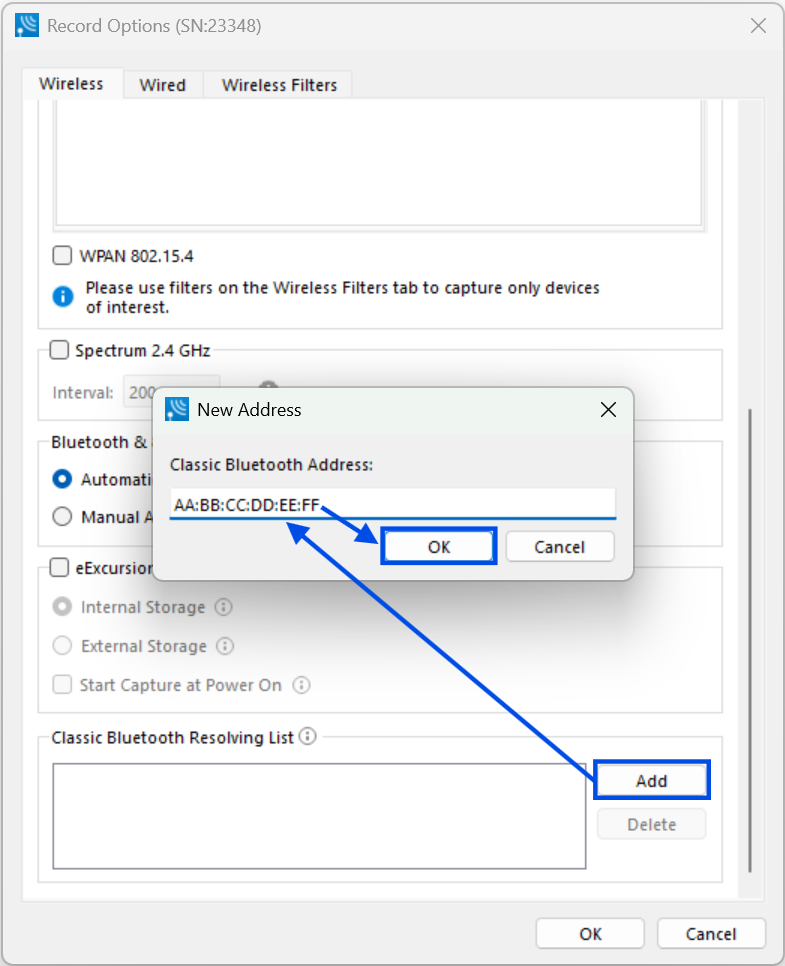785x966 pixels.
Task: Confirm the New Address dialog with OK
Action: [439, 546]
